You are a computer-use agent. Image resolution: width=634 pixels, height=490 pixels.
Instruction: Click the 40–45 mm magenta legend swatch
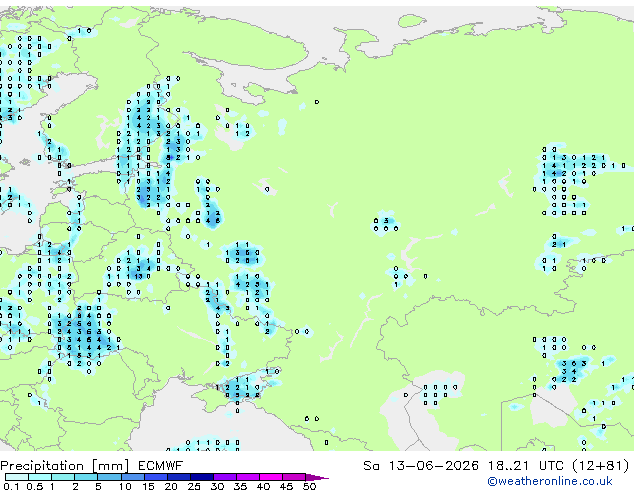(x=271, y=477)
